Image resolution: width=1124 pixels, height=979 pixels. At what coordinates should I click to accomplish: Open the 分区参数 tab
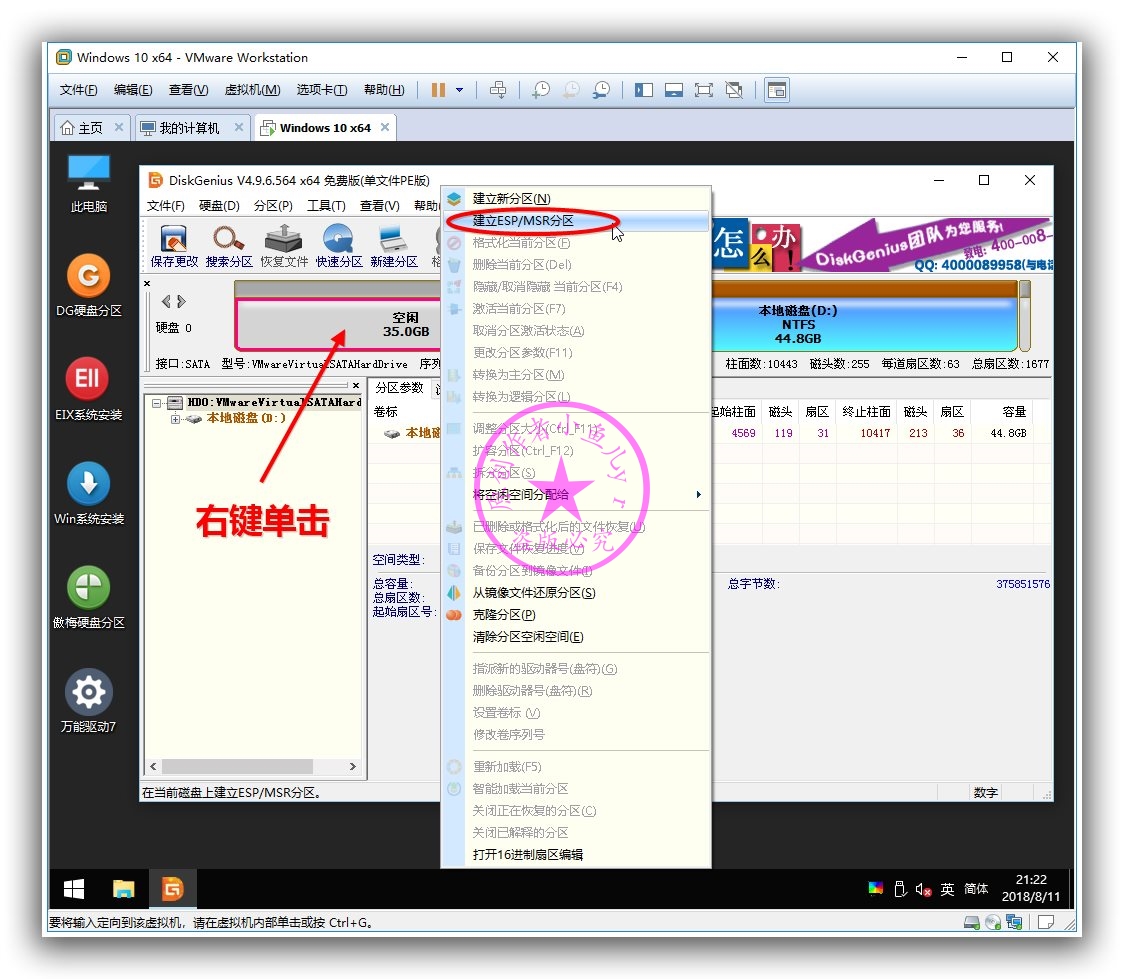(399, 388)
